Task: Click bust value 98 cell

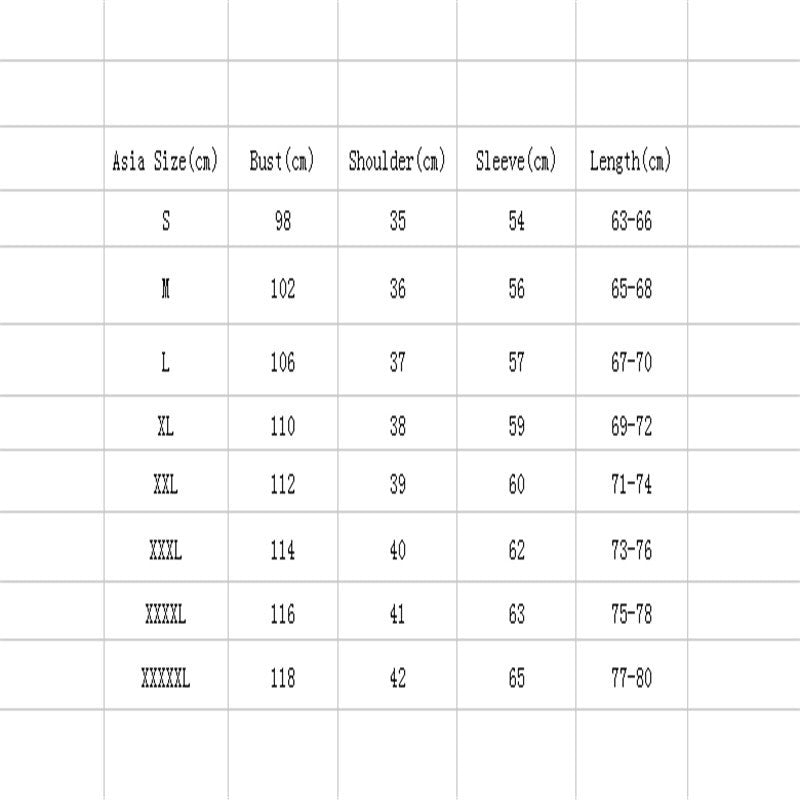Action: click(x=282, y=221)
